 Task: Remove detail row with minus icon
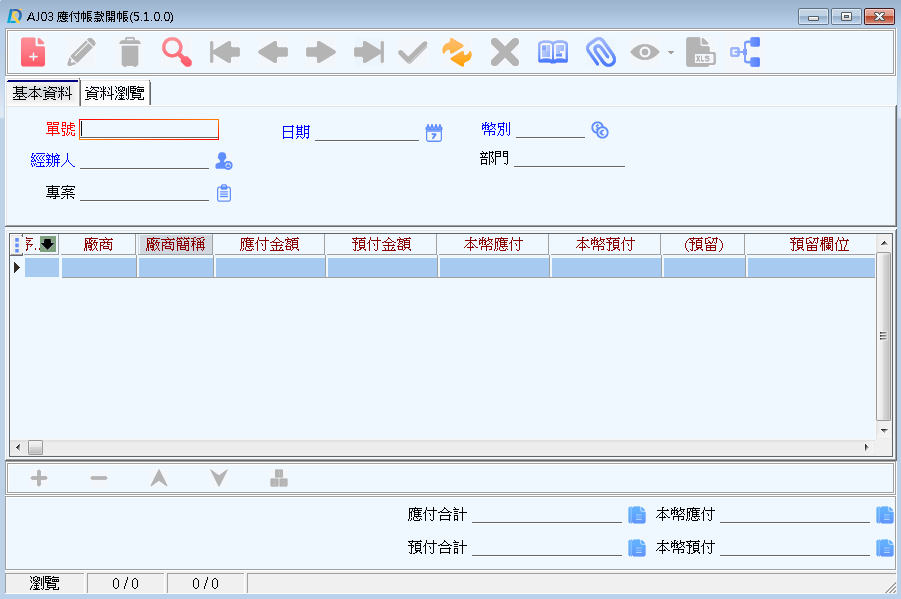point(99,478)
